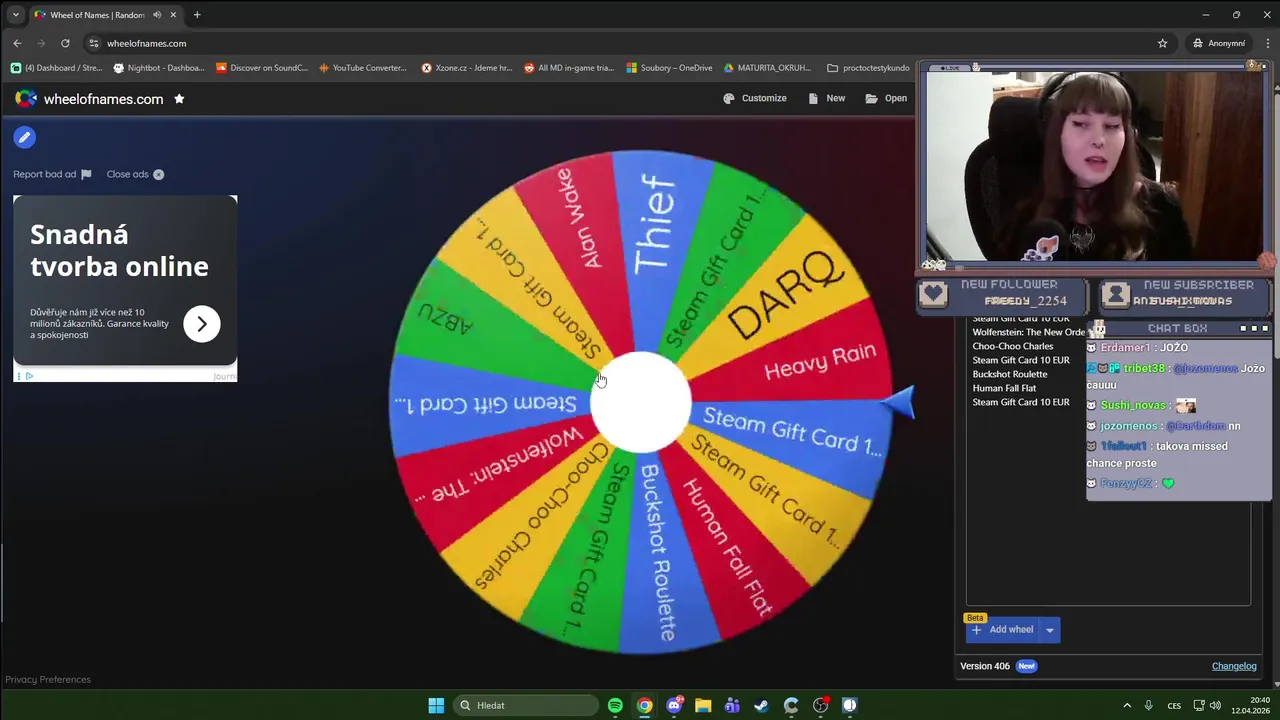Click the ABZU wheel slice

(446, 318)
